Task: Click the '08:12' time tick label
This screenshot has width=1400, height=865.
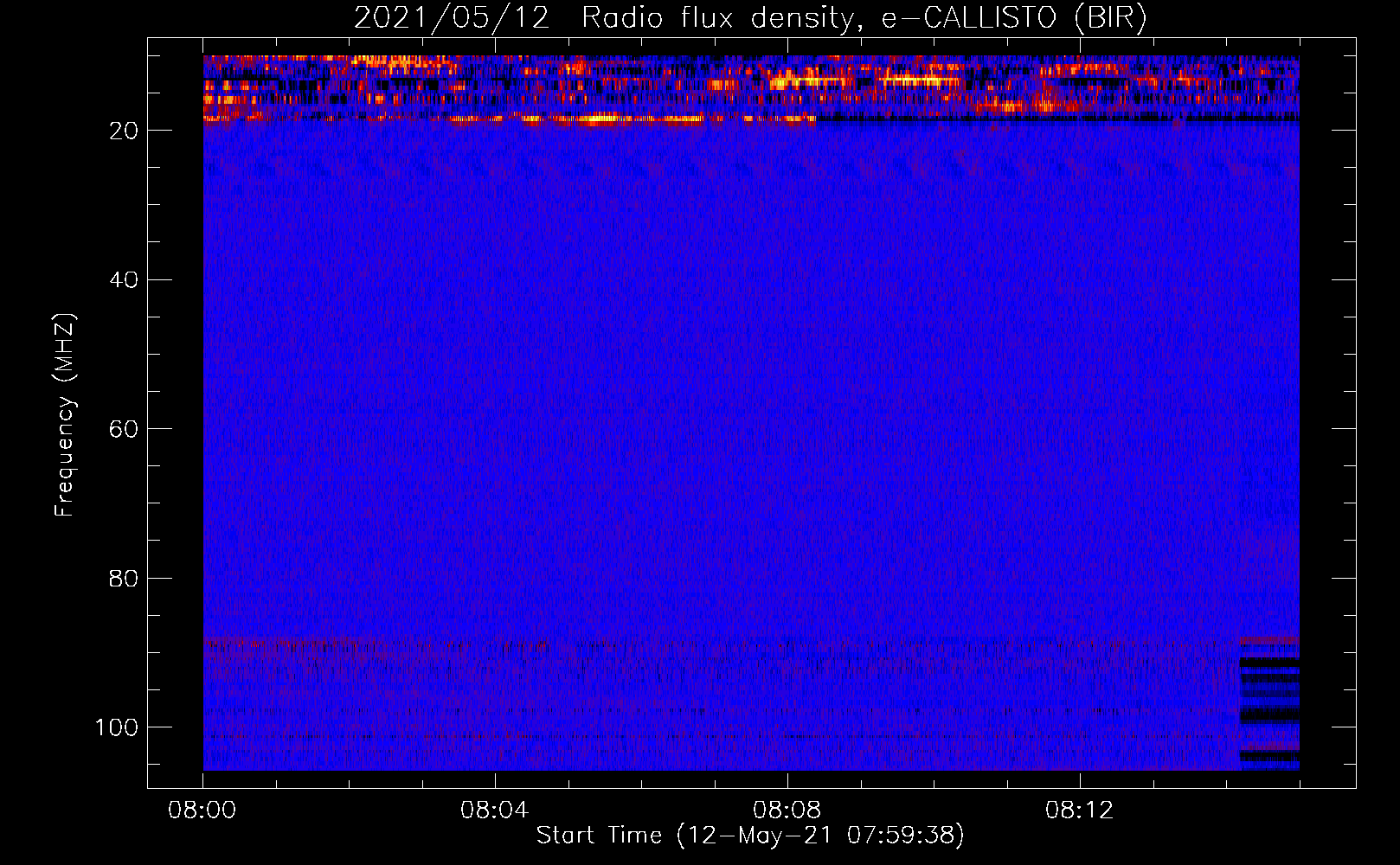Action: tap(1080, 811)
